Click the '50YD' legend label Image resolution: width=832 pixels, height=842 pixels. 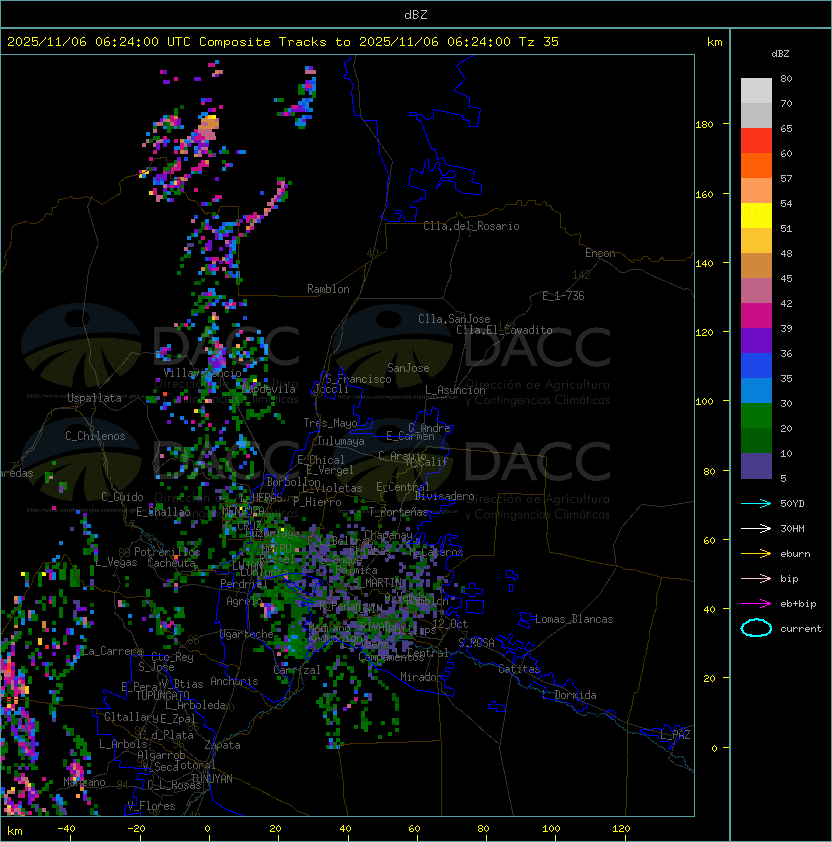point(792,504)
